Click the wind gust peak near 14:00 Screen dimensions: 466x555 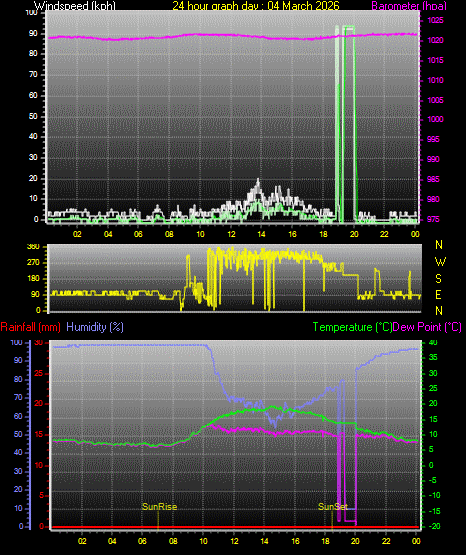[x=258, y=182]
